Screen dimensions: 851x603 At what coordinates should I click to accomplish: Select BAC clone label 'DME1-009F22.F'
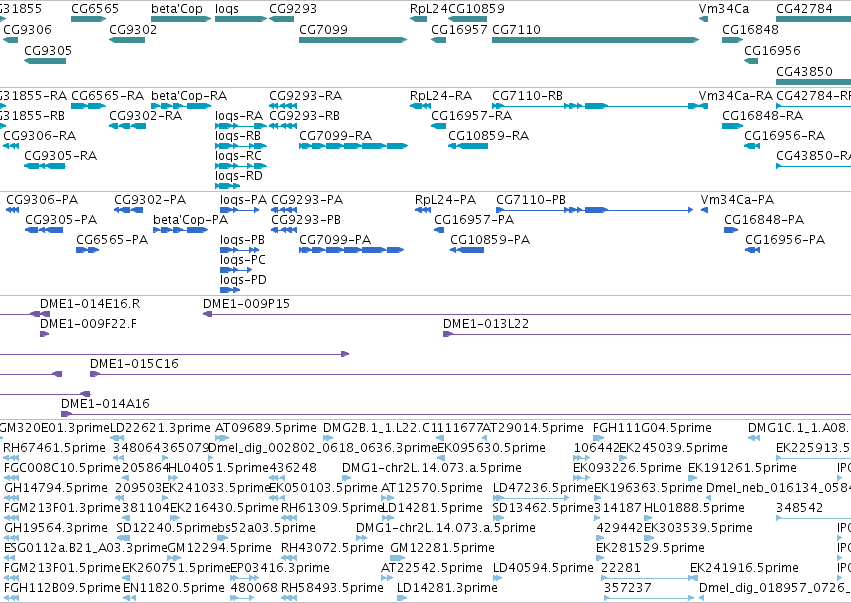(88, 324)
